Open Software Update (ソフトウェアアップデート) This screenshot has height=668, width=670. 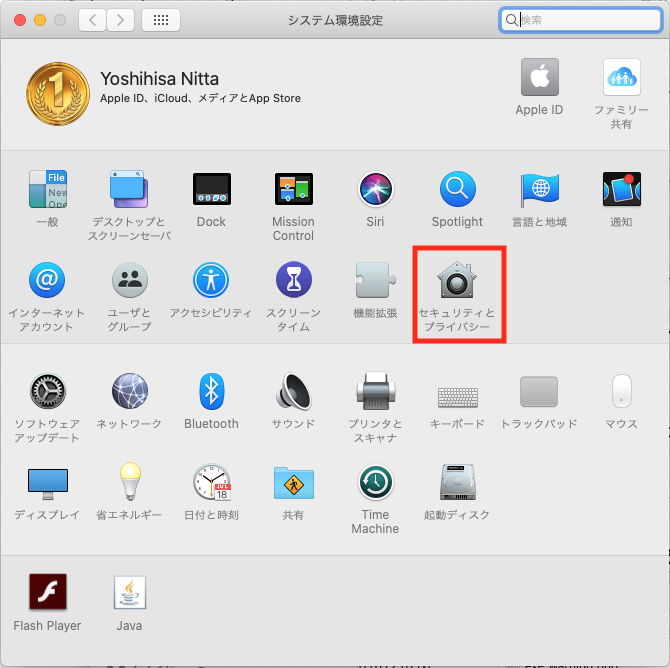pyautogui.click(x=47, y=391)
